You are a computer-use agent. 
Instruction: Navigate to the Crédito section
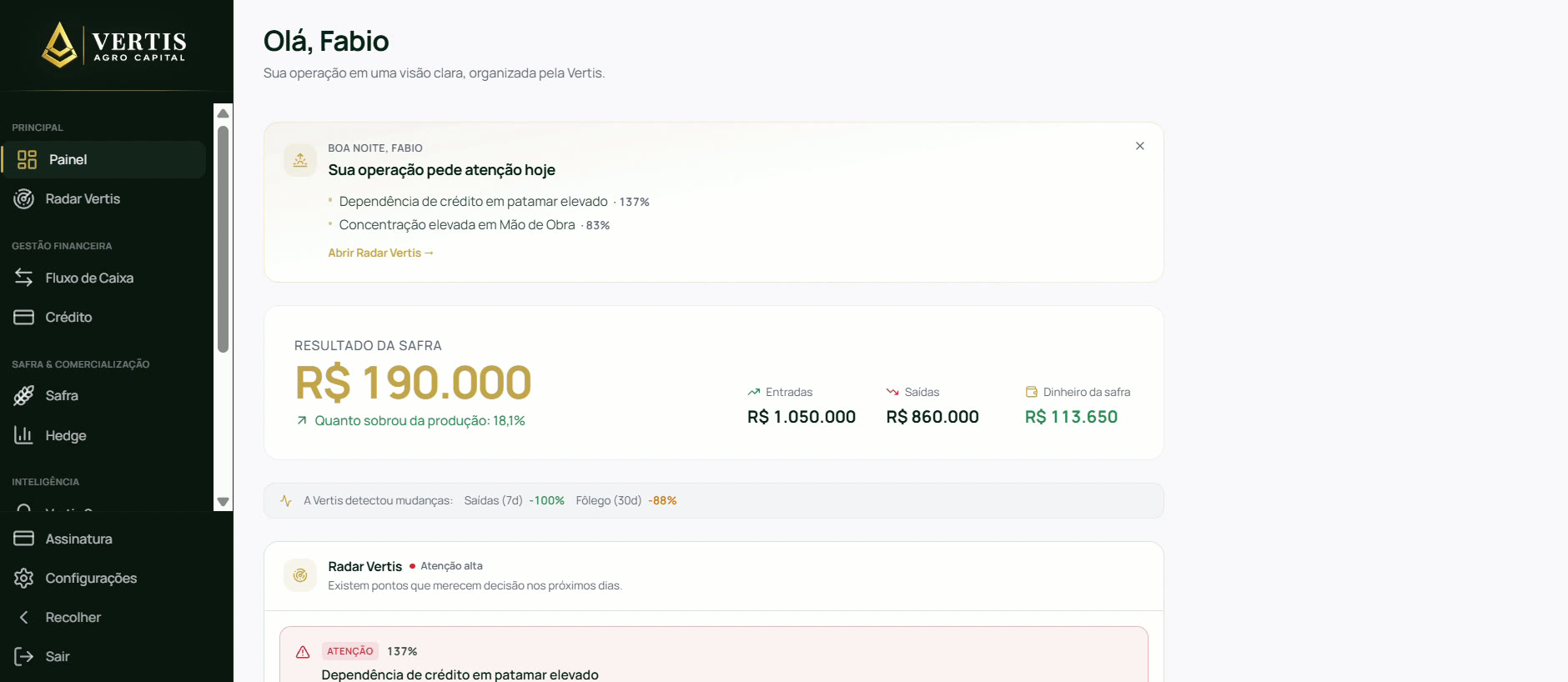[103, 317]
